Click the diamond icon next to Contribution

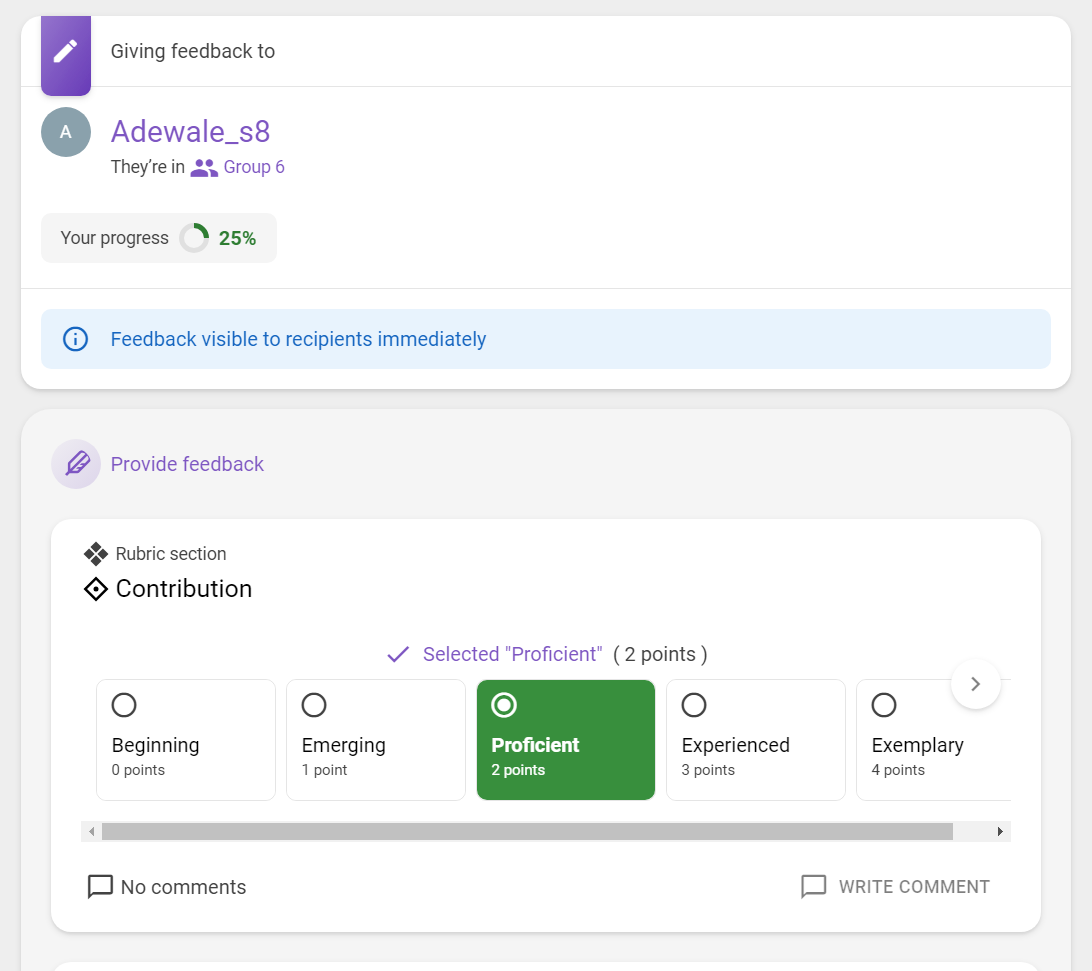(x=96, y=589)
